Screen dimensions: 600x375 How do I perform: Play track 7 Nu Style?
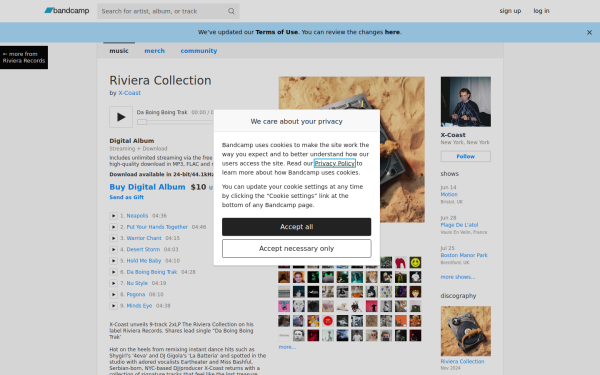coord(113,283)
